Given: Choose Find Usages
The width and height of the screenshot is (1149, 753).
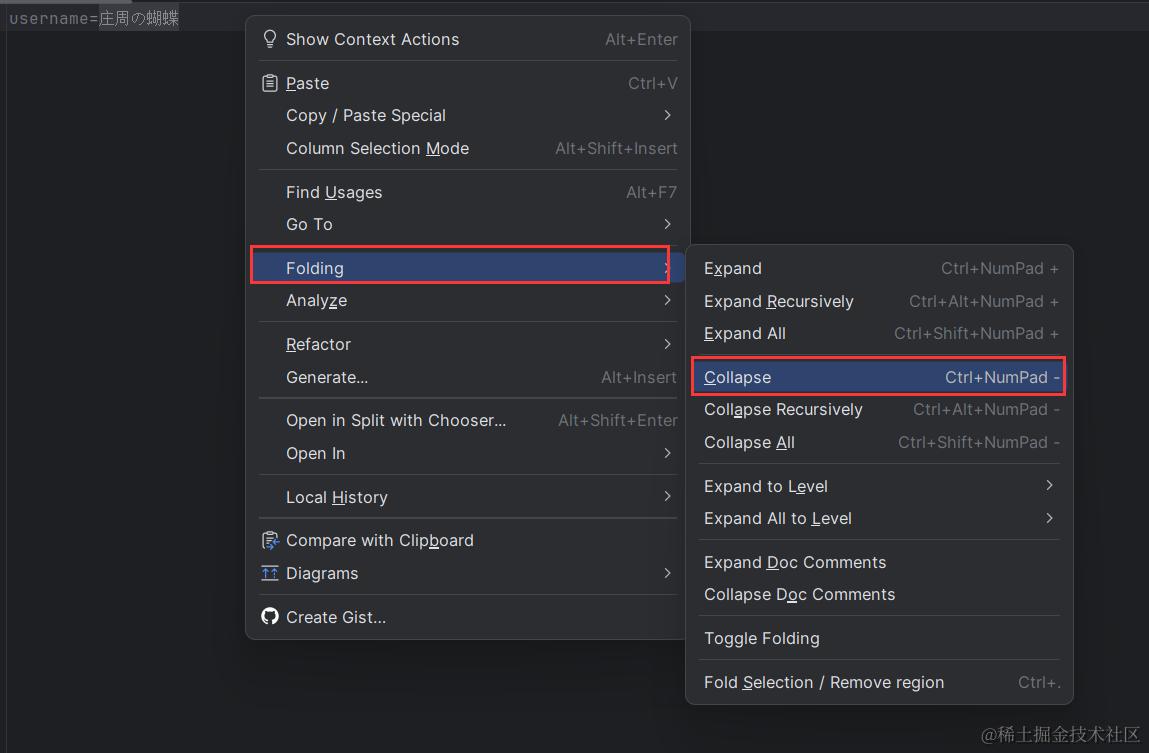Looking at the screenshot, I should (x=469, y=192).
